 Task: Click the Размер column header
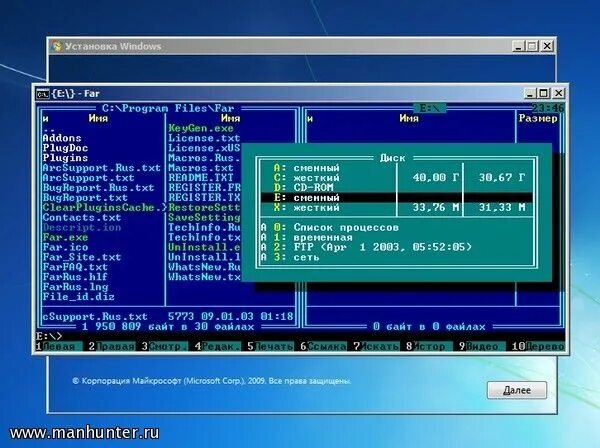tap(538, 119)
